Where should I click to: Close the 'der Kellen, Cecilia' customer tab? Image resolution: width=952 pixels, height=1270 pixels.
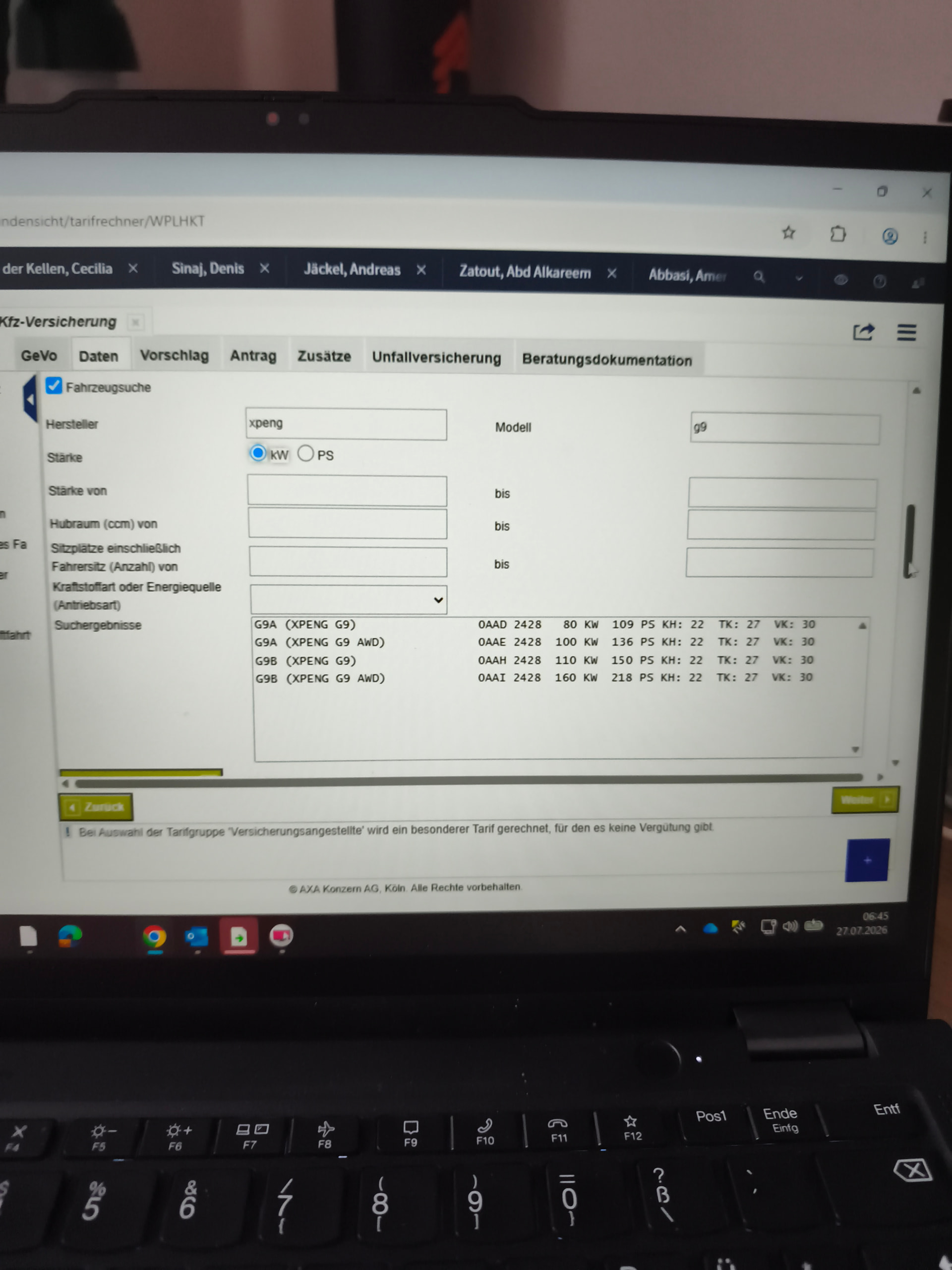(x=133, y=268)
